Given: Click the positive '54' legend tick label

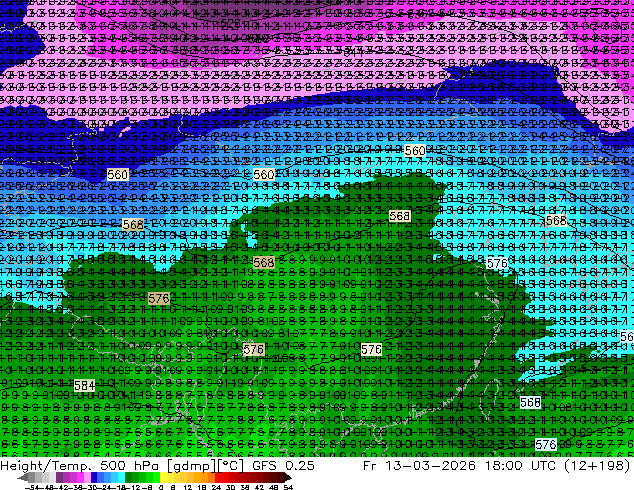Looking at the screenshot, I should (288, 488).
